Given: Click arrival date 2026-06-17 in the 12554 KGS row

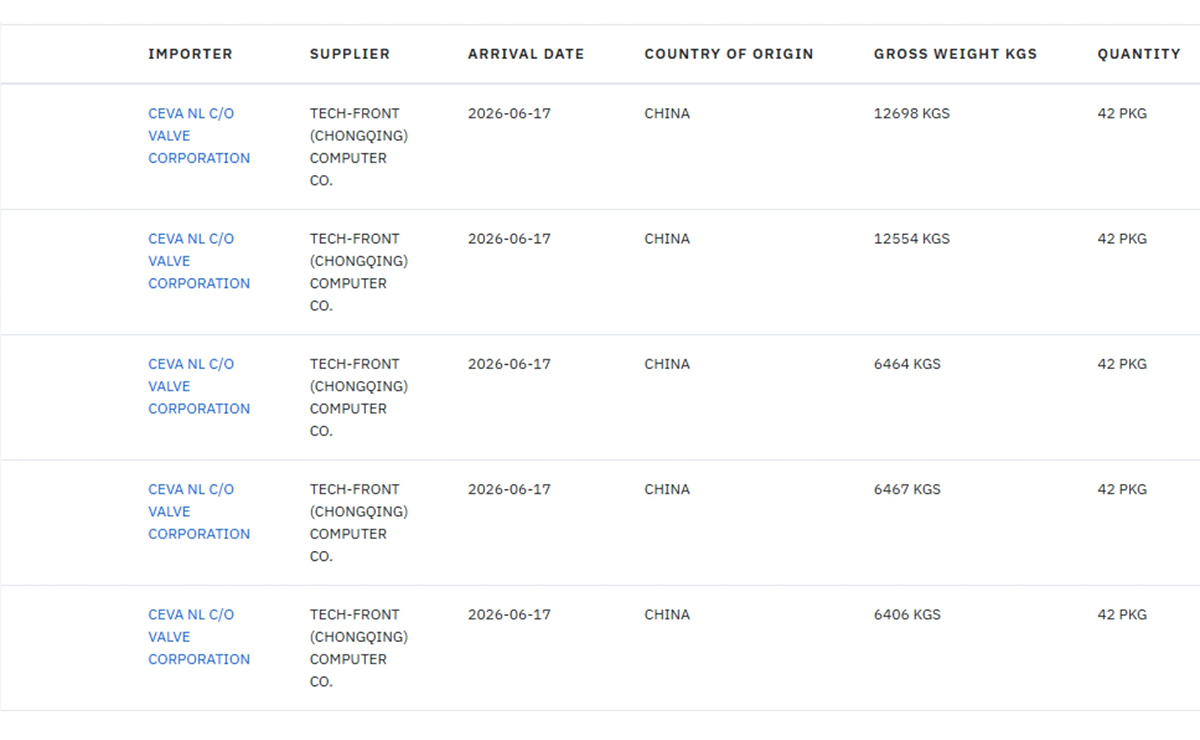Looking at the screenshot, I should tap(509, 239).
